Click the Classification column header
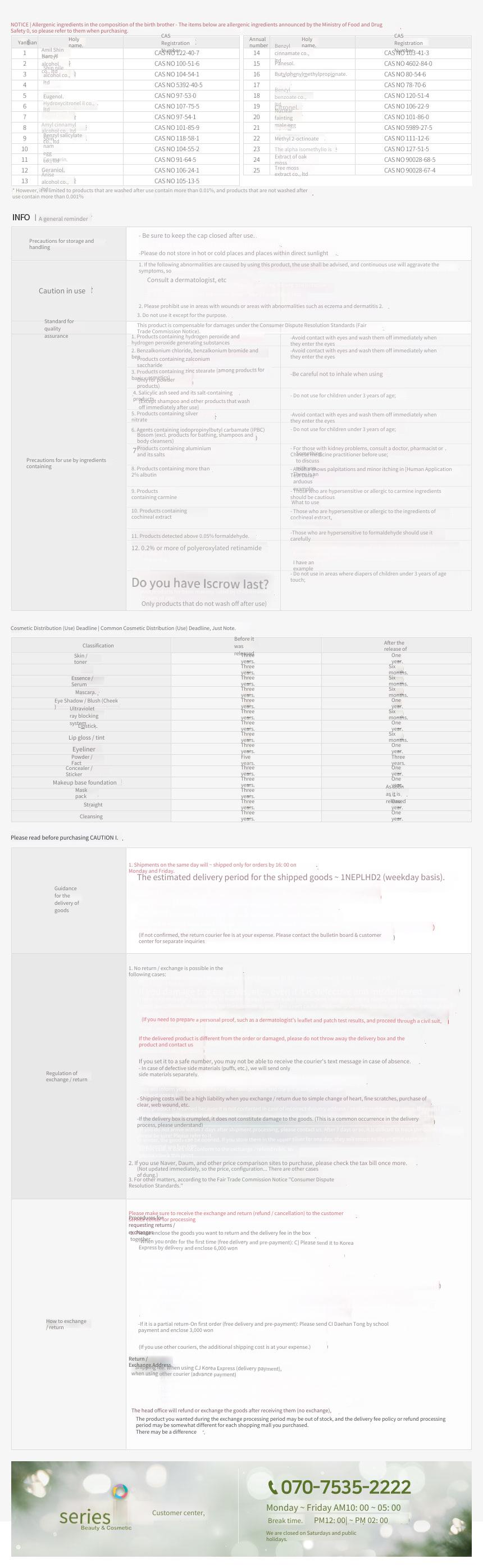The image size is (483, 1568). tap(98, 645)
